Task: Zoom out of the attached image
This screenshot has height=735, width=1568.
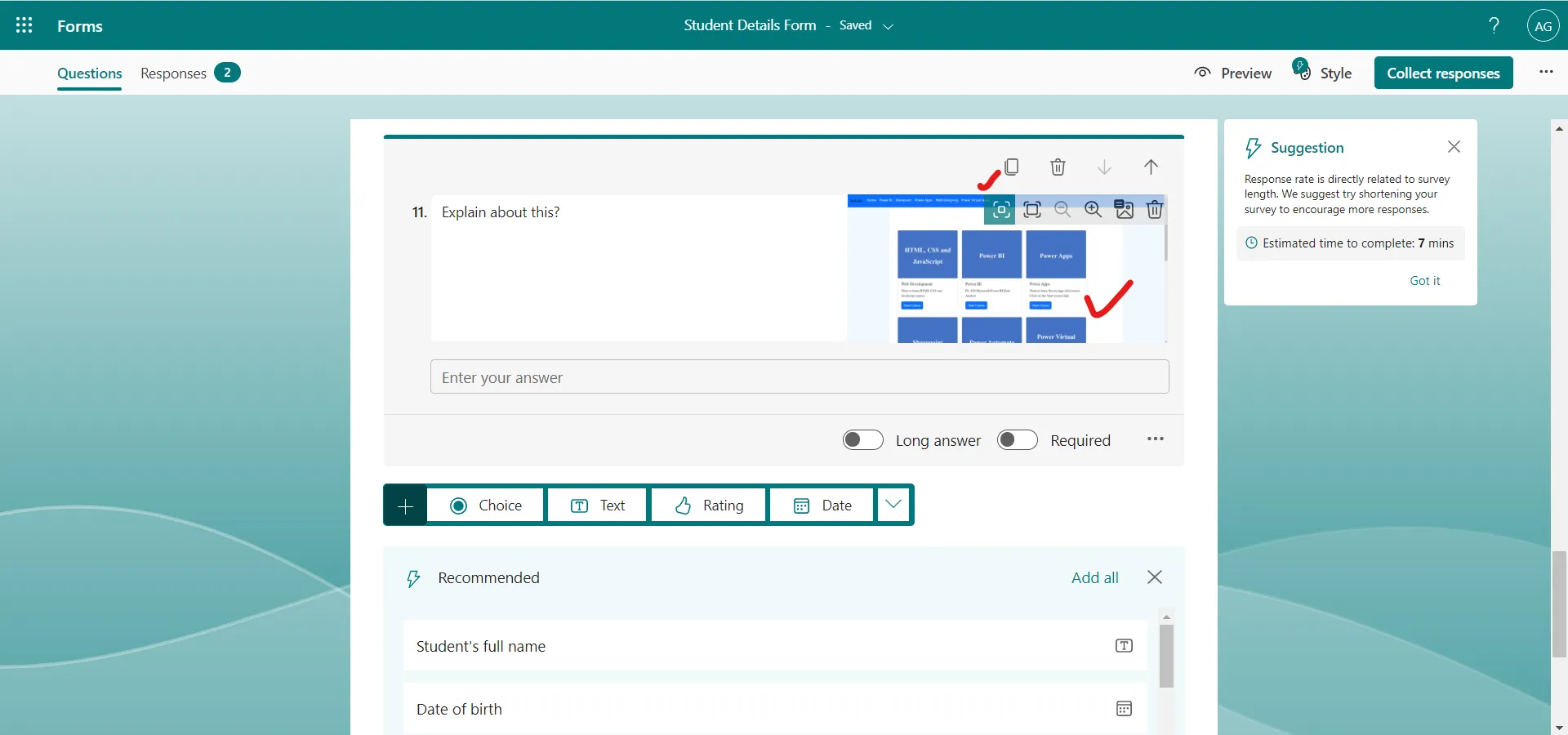Action: coord(1062,210)
